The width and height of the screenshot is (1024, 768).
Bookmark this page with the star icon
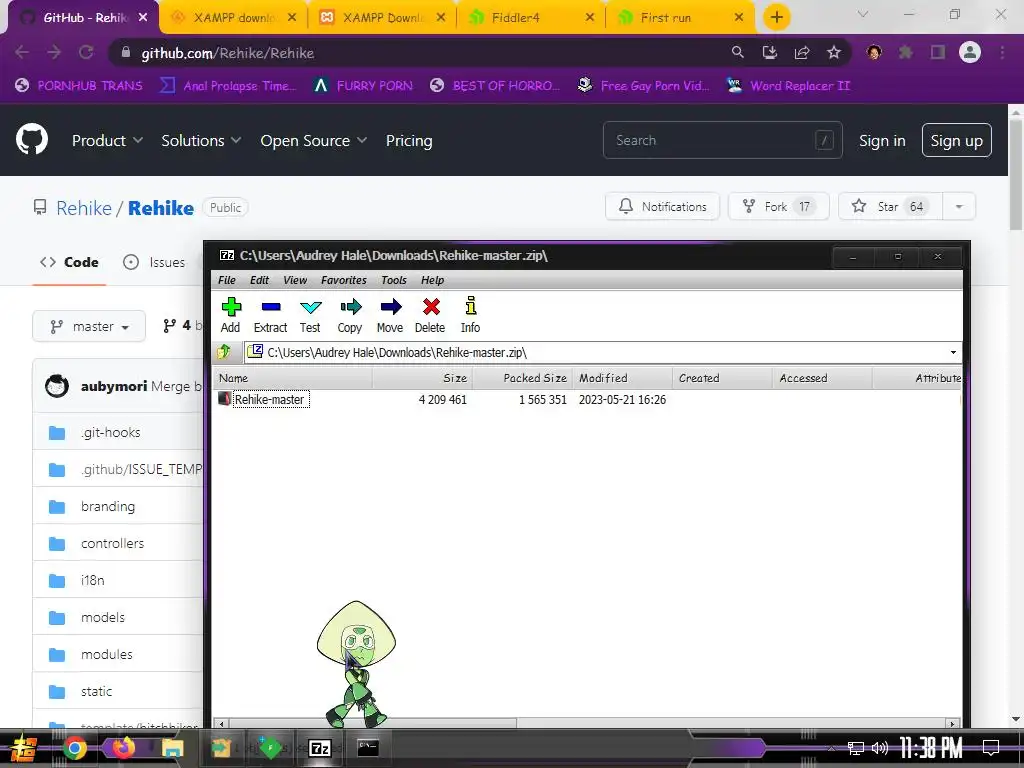(834, 52)
